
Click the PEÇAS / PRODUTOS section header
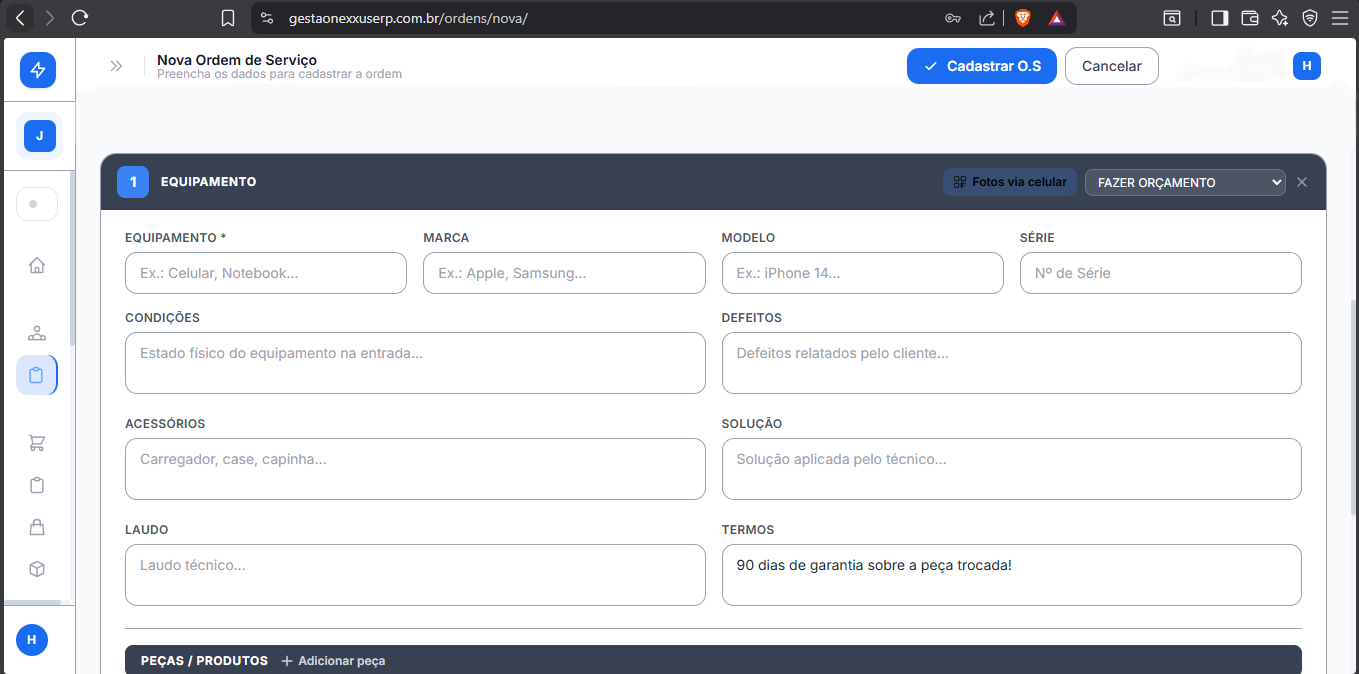(204, 661)
